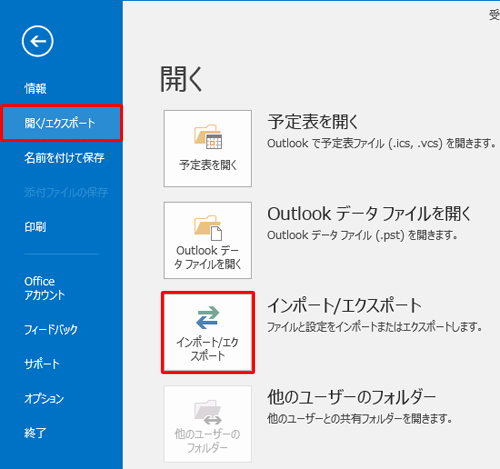
Task: Open the 印刷 menu item
Action: tap(35, 227)
